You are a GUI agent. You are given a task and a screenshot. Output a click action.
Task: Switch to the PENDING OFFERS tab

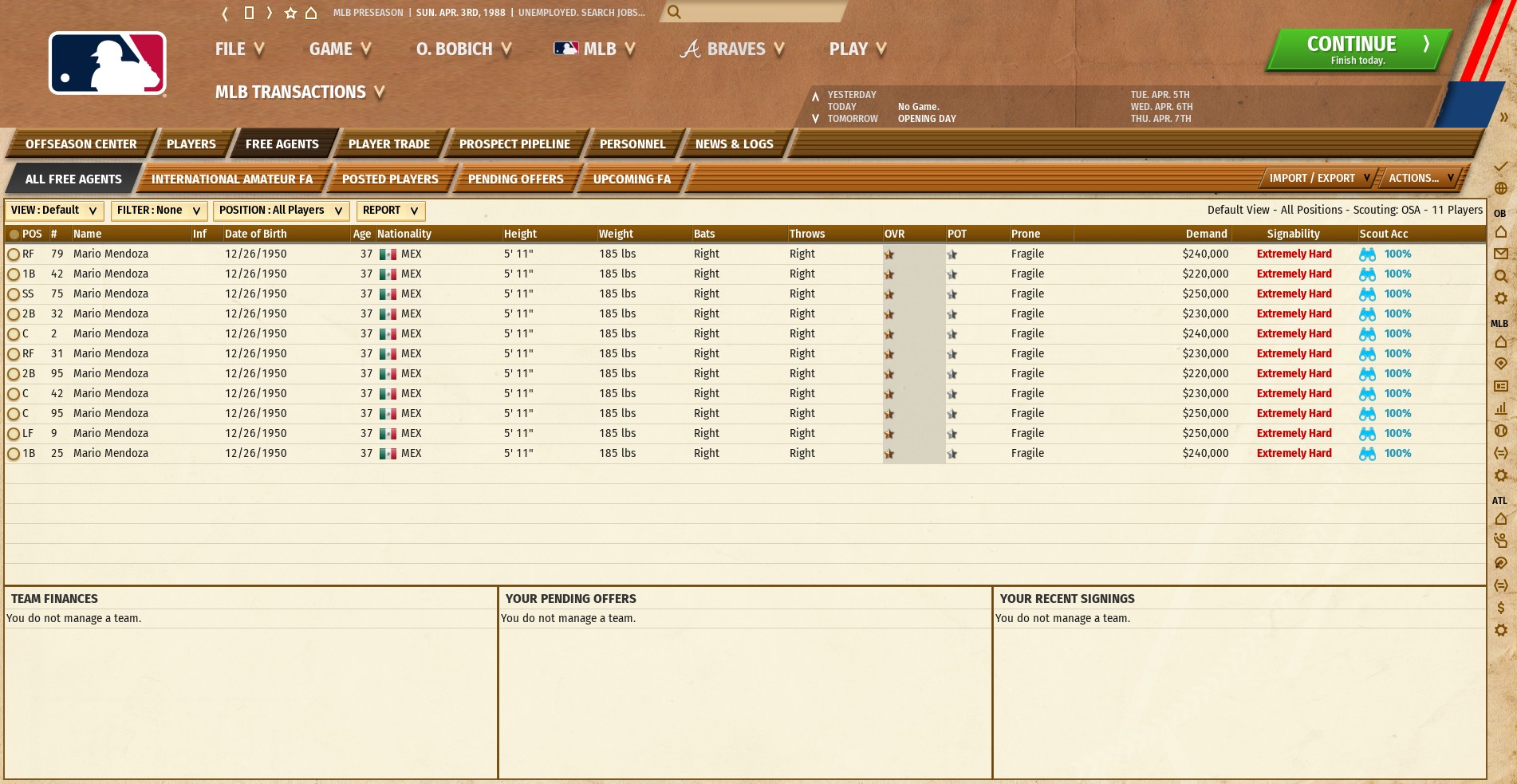click(515, 179)
